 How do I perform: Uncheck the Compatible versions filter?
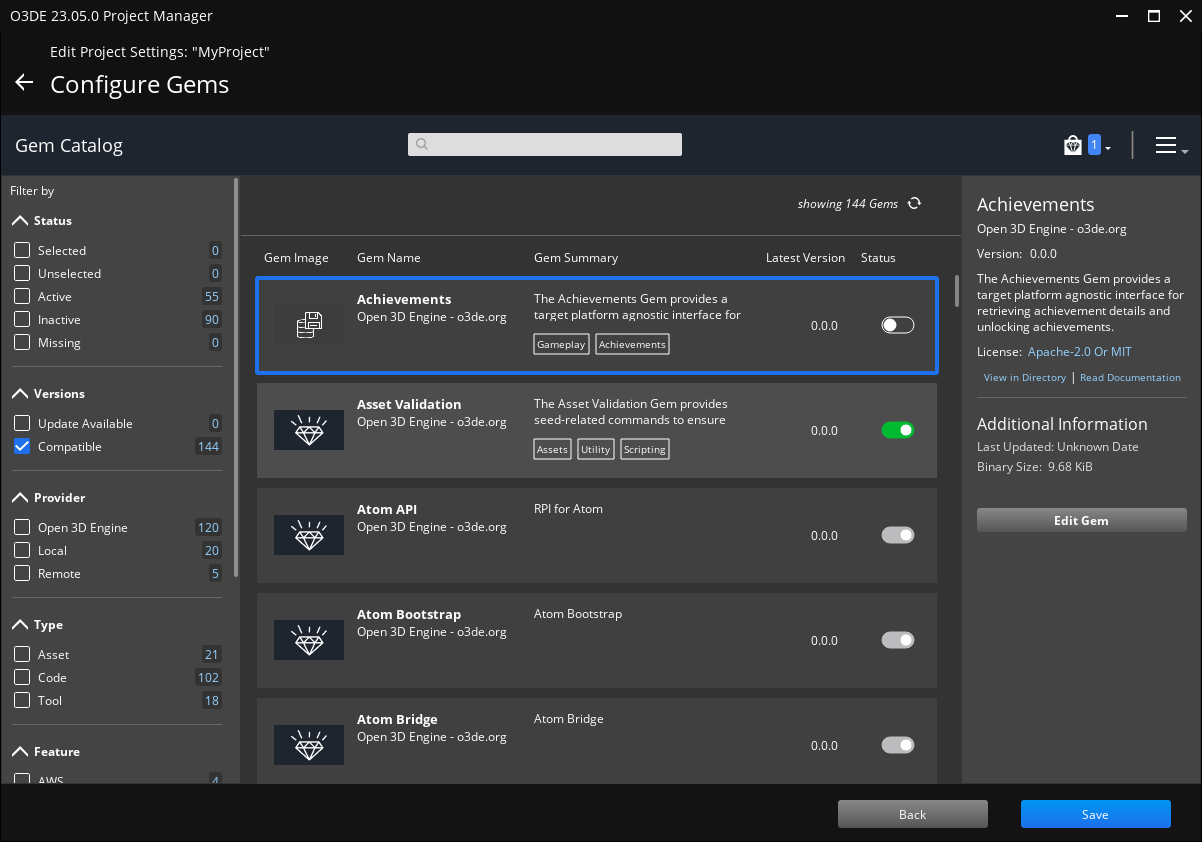coord(22,446)
